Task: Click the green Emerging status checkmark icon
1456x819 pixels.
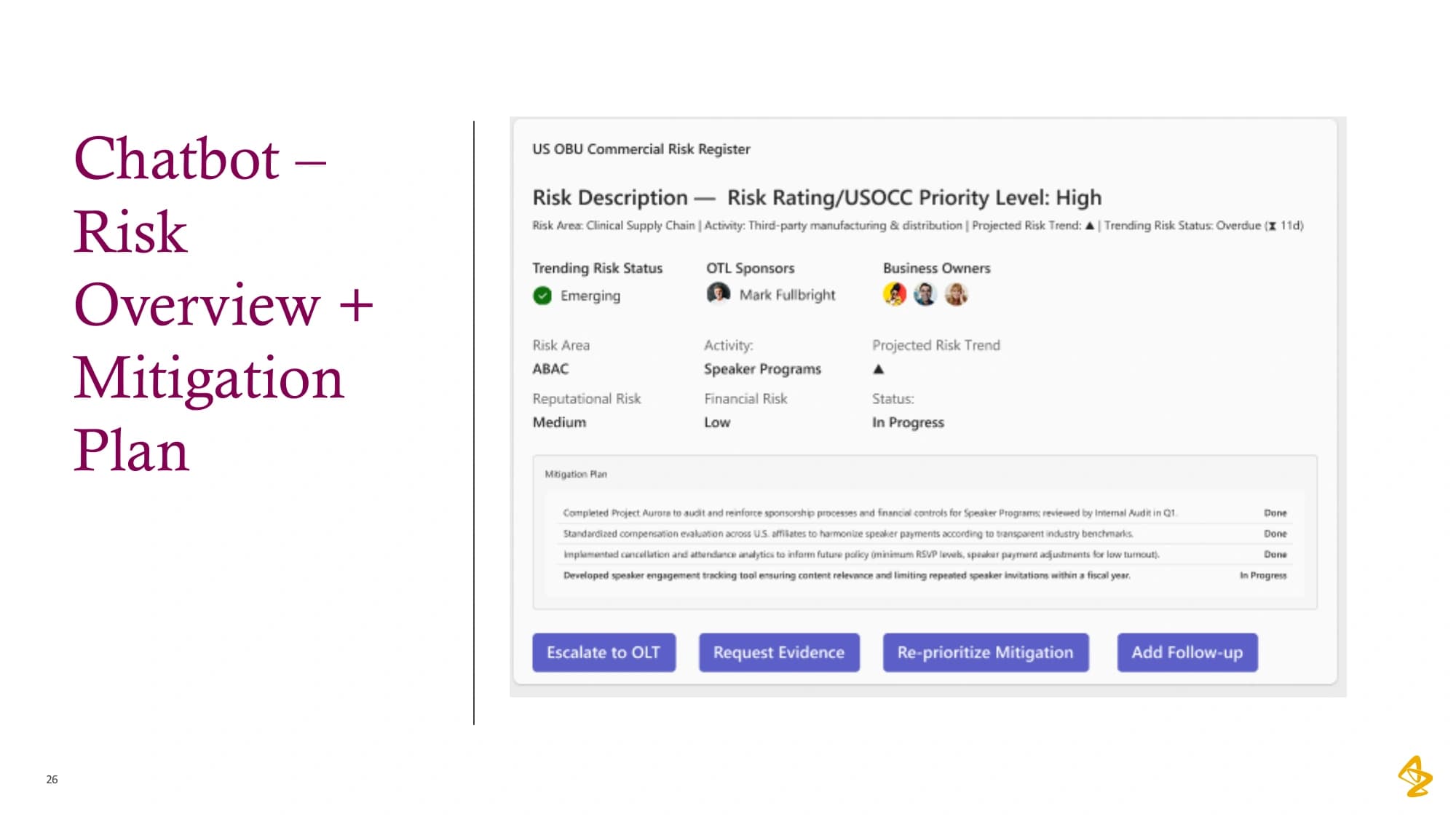Action: coord(542,296)
